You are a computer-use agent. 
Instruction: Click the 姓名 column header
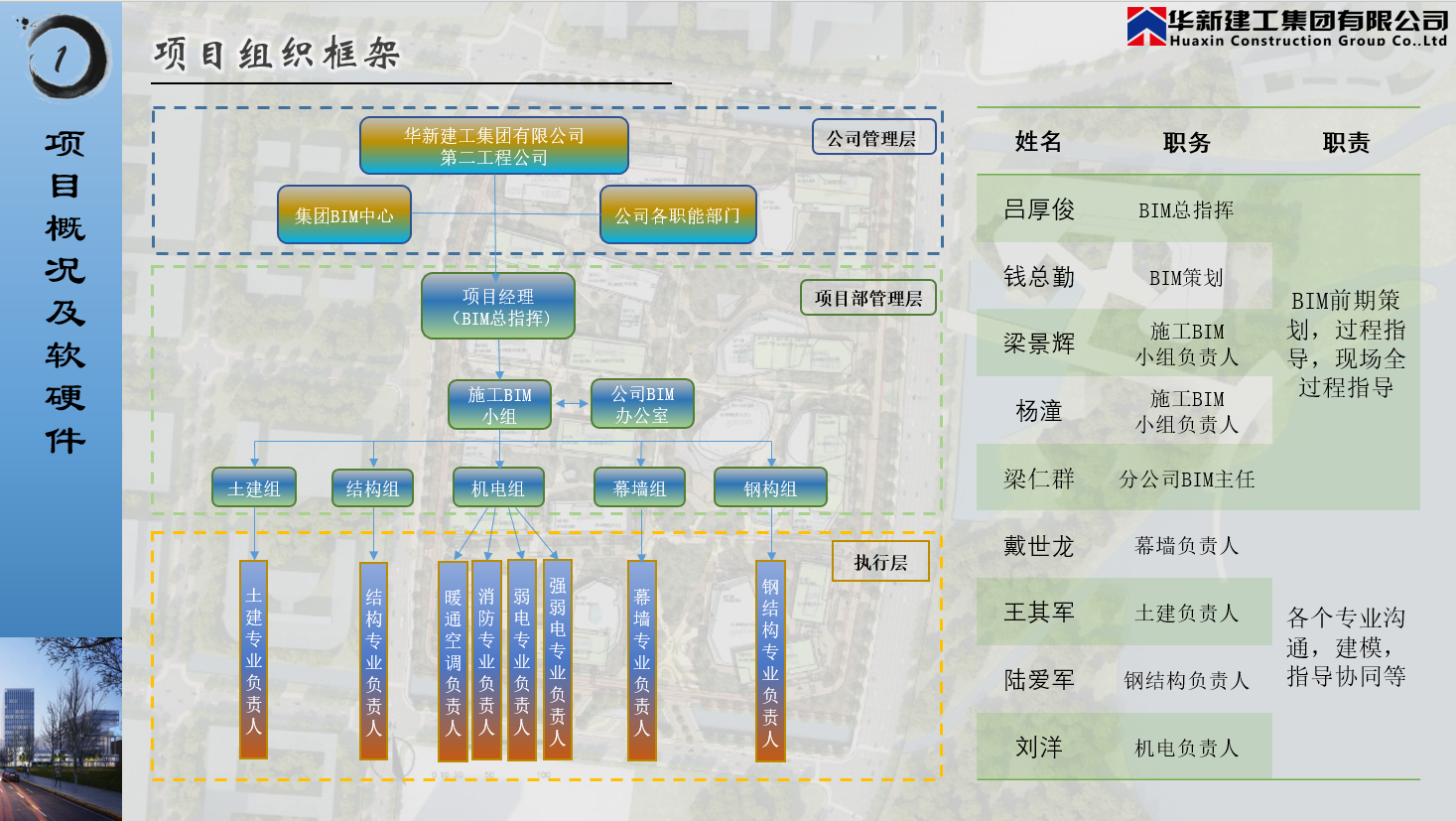click(x=1039, y=142)
